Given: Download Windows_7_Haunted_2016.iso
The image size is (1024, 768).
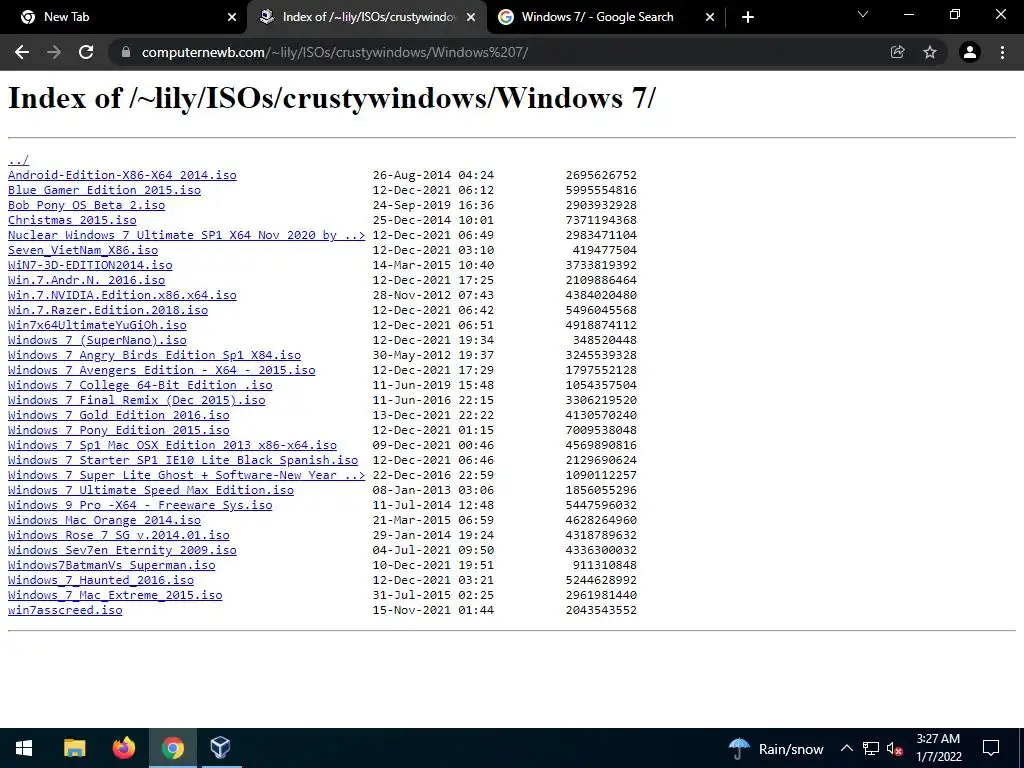Looking at the screenshot, I should (101, 581).
